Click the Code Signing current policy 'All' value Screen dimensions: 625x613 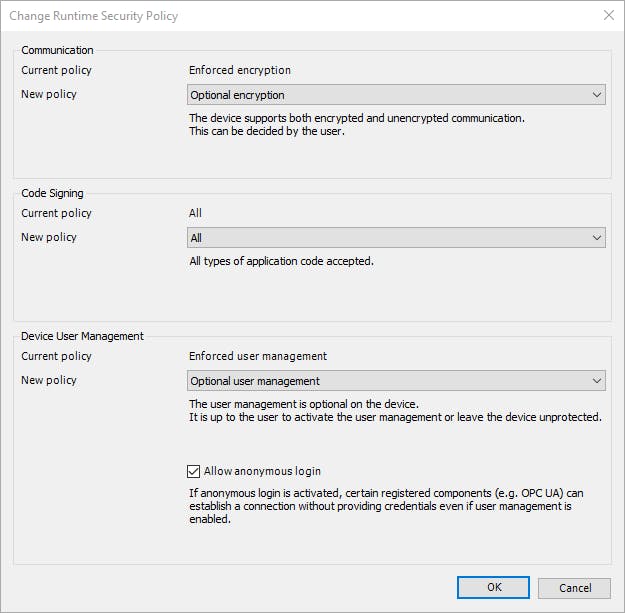(196, 213)
